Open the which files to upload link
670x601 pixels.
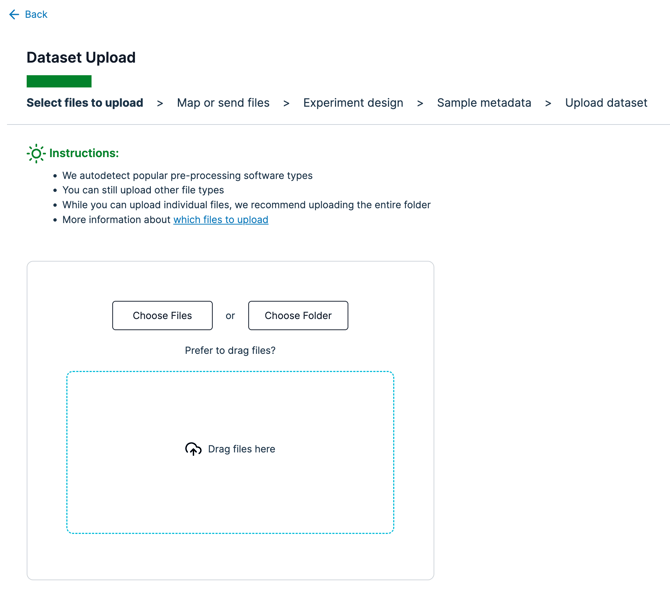point(221,220)
